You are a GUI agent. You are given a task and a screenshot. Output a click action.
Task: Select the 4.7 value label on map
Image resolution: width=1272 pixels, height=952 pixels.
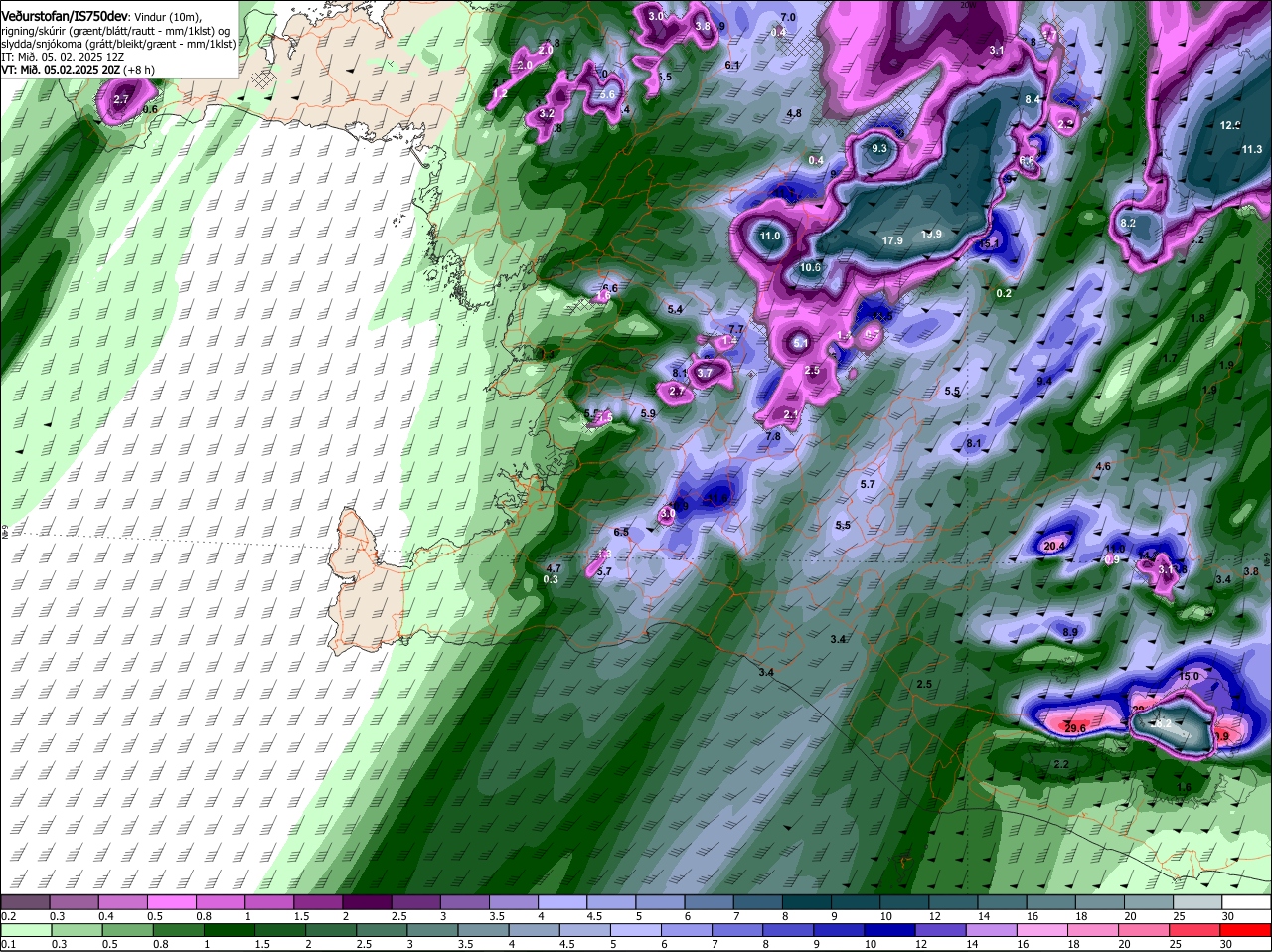[x=554, y=568]
